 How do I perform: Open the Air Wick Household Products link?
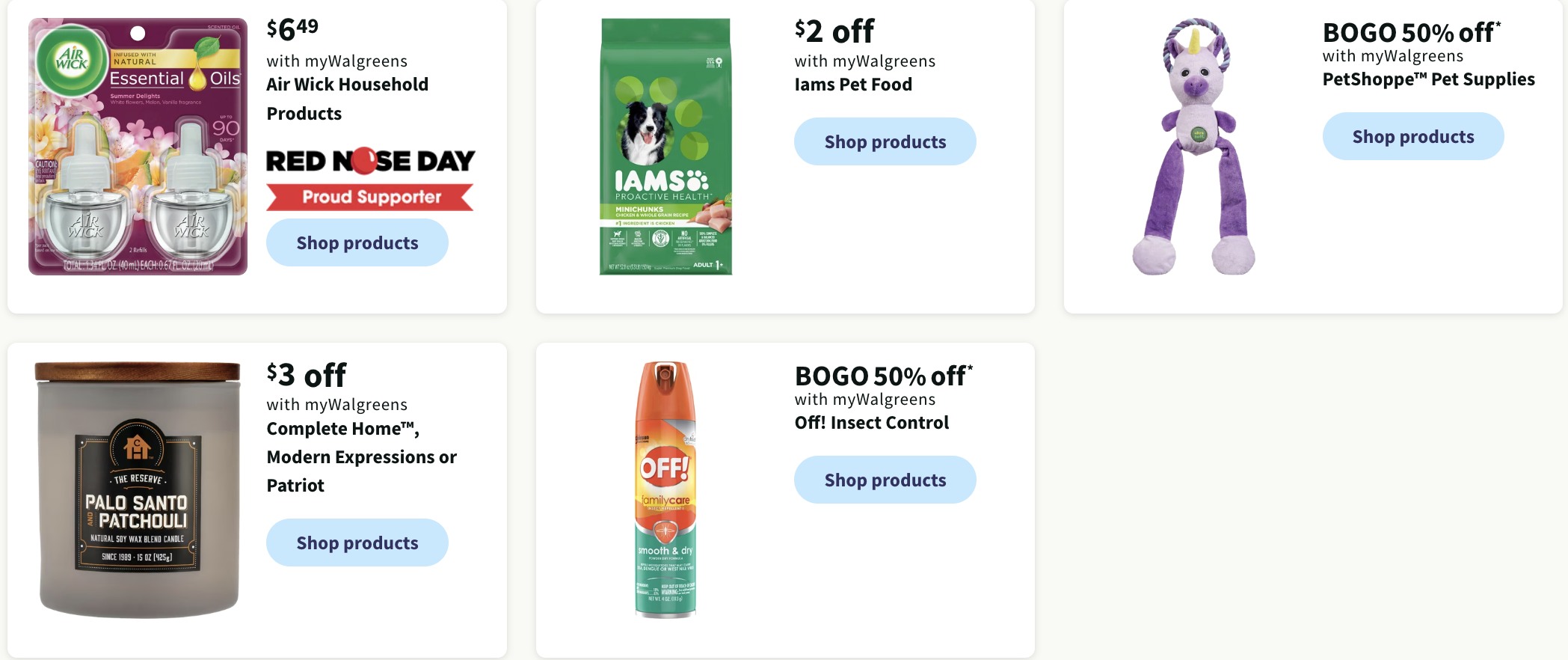[x=347, y=99]
